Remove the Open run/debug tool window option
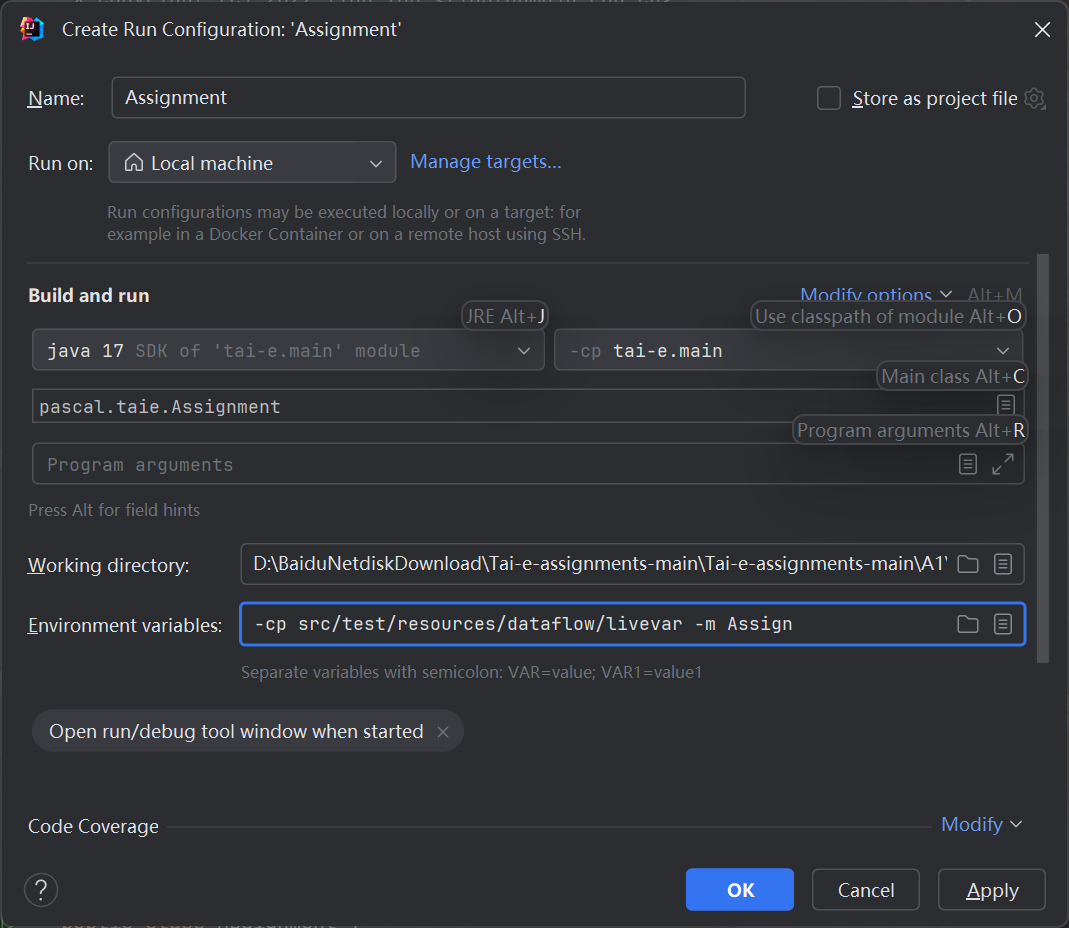The image size is (1069, 928). point(443,732)
